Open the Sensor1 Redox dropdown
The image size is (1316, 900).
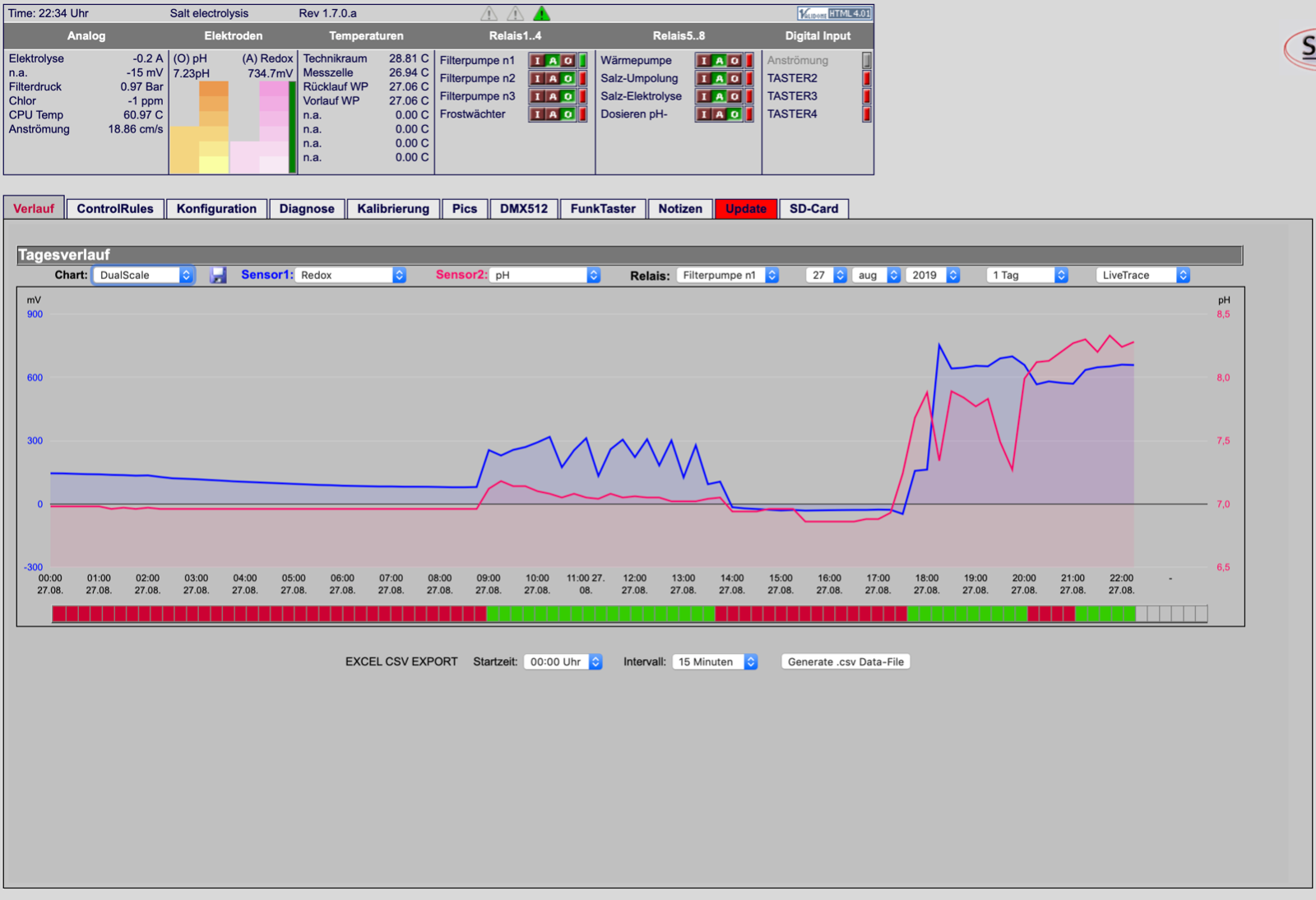[x=351, y=275]
